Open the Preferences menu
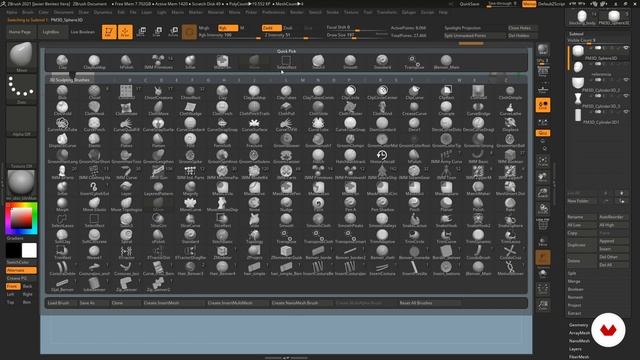This screenshot has height=360, width=640. pos(273,12)
